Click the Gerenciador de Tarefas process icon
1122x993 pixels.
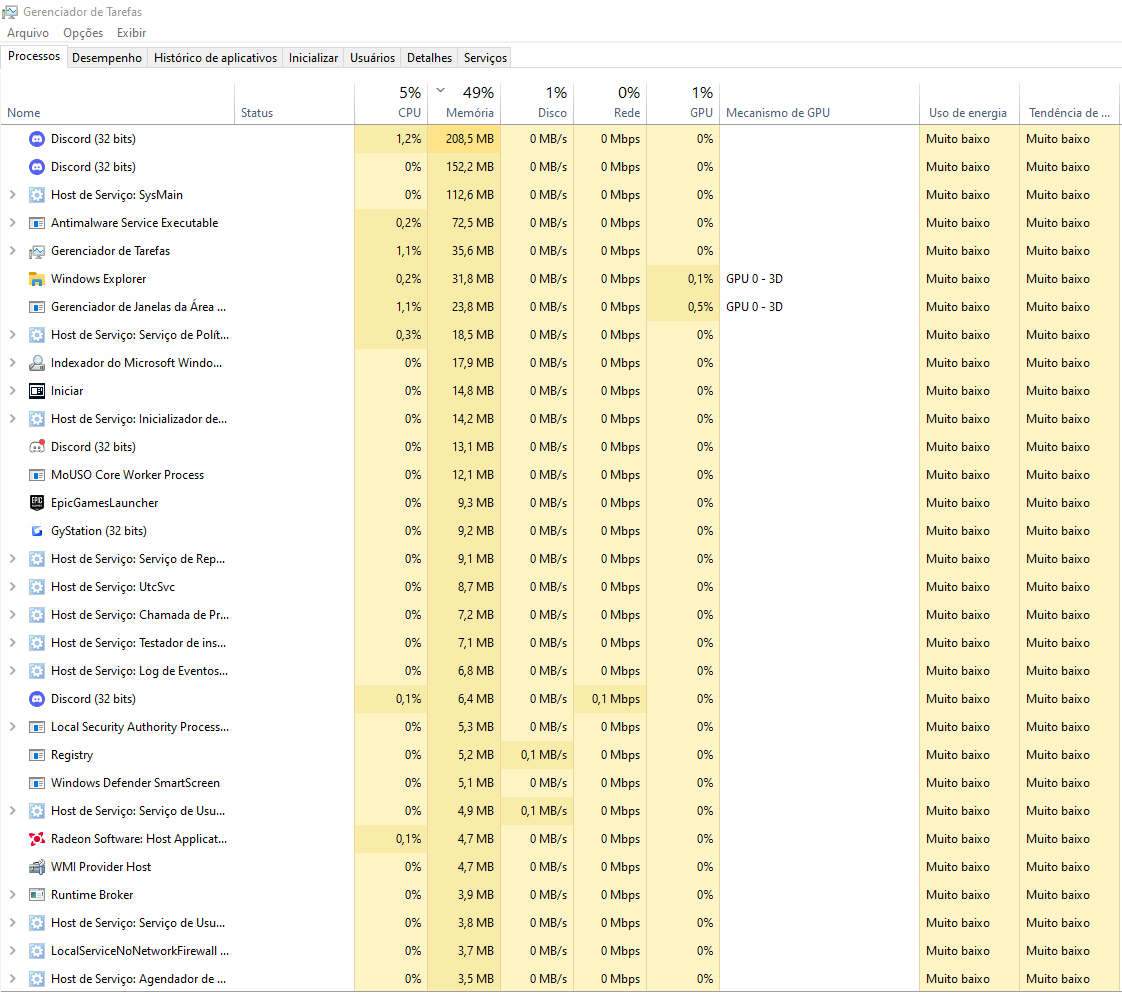coord(36,251)
